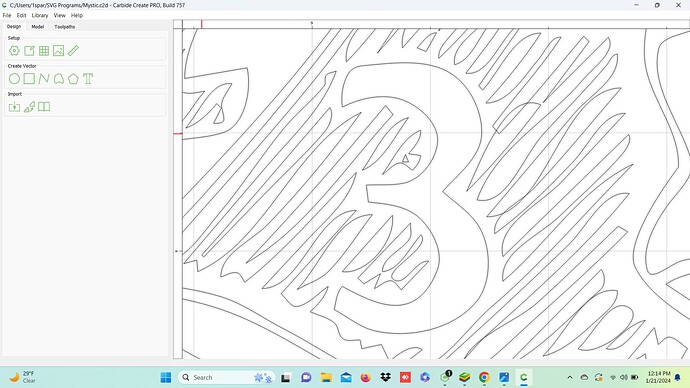
Task: Open the File menu
Action: tap(7, 15)
